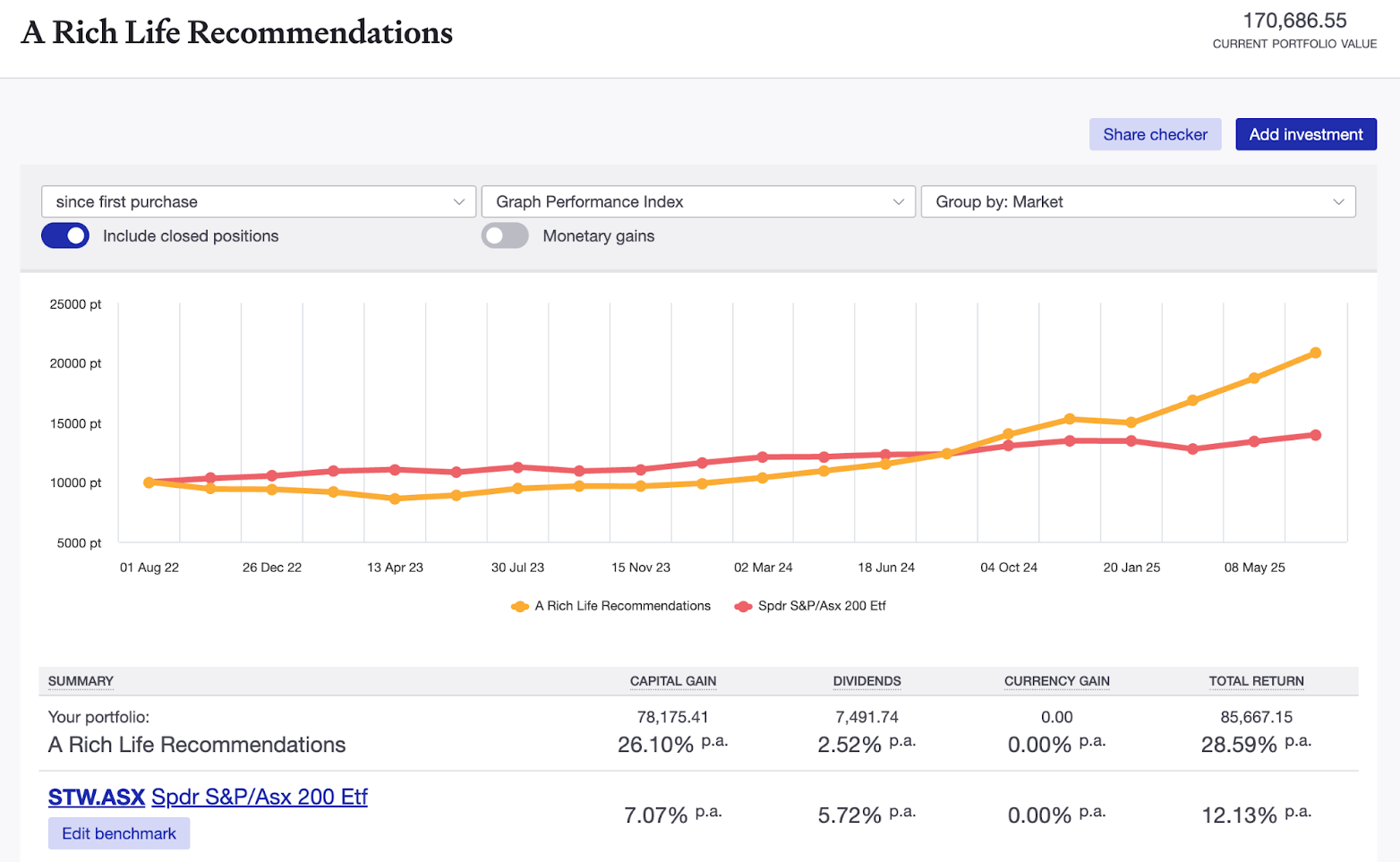
Task: Toggle the A Rich Life Recommendations legend series
Action: (x=611, y=606)
